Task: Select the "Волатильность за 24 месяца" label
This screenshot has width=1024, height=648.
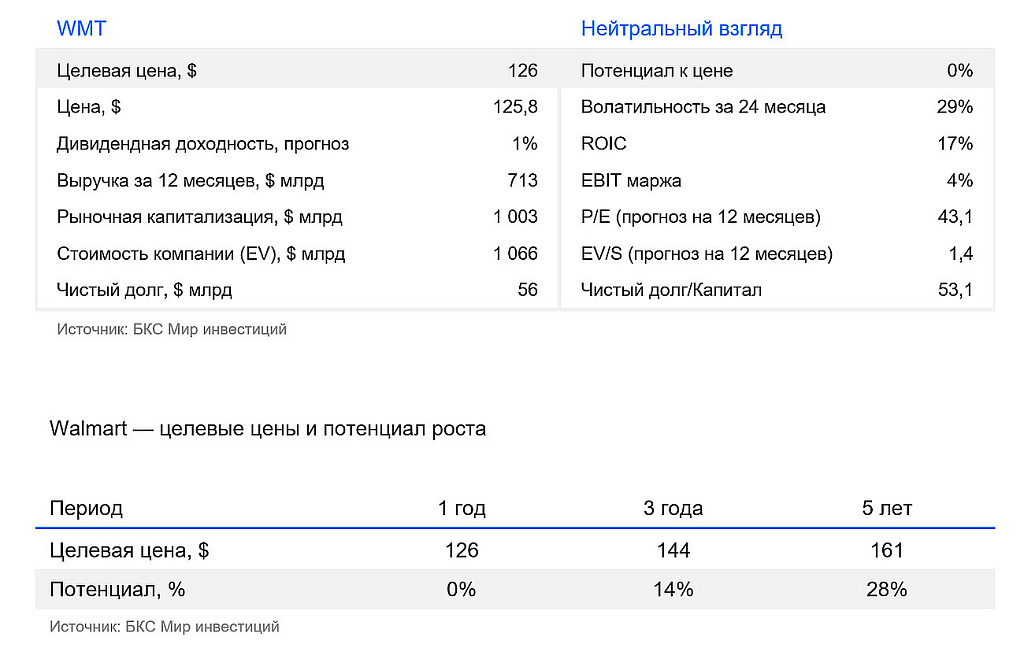Action: coord(703,107)
